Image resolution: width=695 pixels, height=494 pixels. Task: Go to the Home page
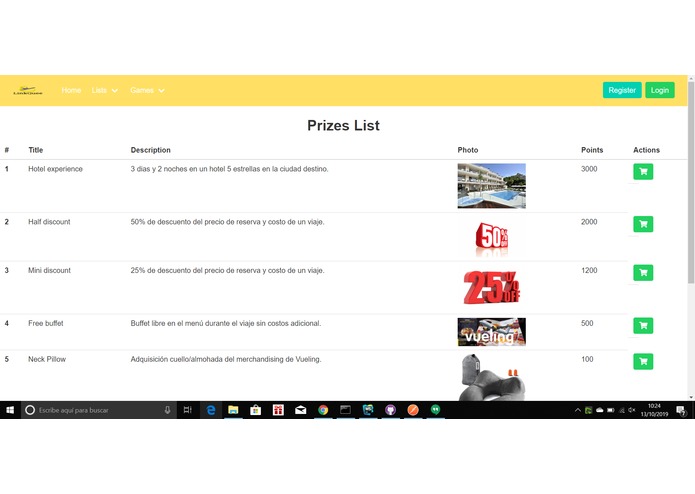coord(71,90)
